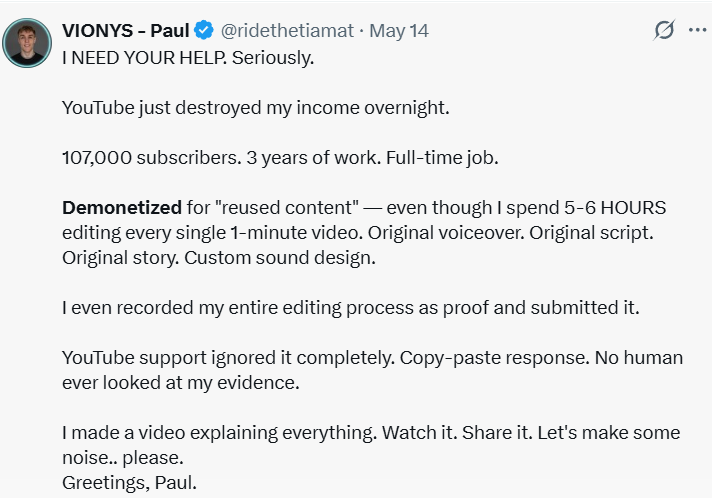Open the May 14 timestamp link

pyautogui.click(x=399, y=31)
